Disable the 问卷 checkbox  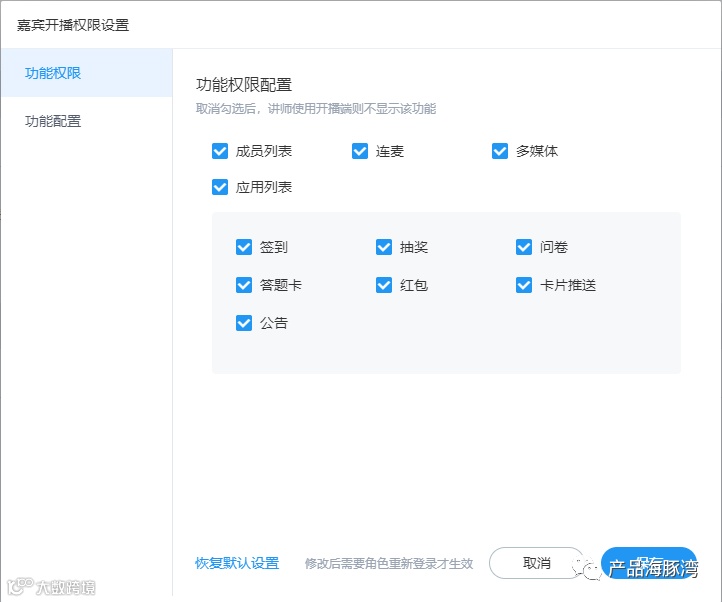point(524,247)
